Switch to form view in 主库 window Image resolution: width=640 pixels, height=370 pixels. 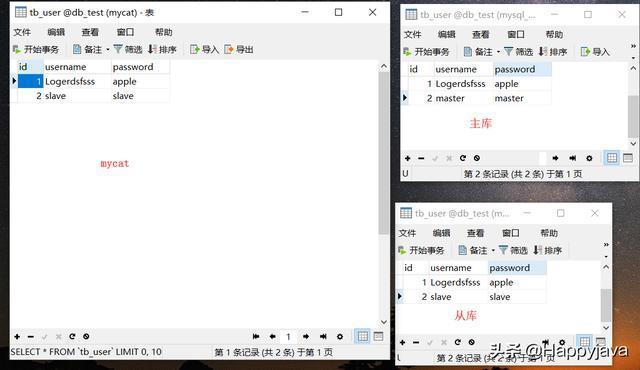628,158
